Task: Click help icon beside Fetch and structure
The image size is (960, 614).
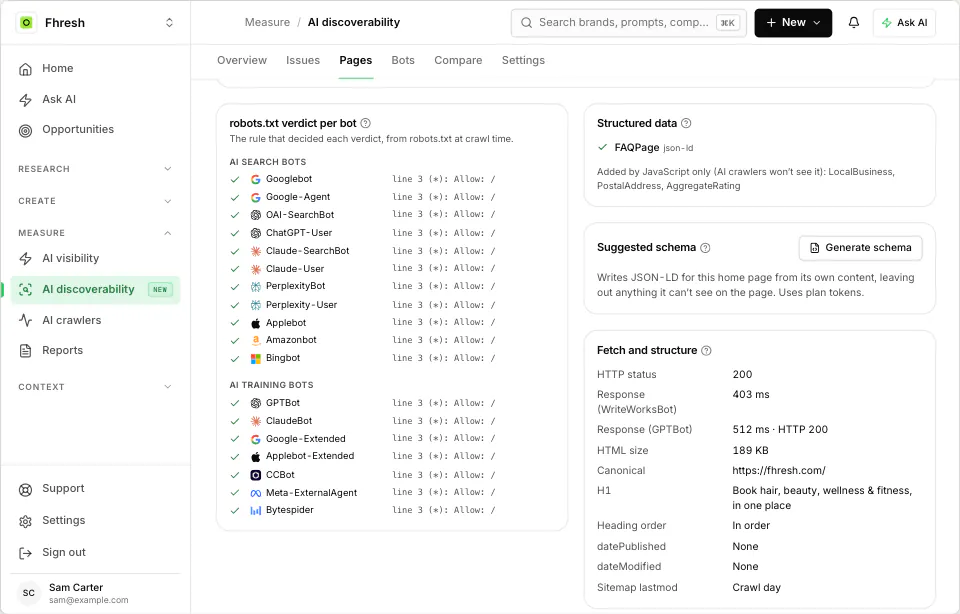Action: click(706, 350)
